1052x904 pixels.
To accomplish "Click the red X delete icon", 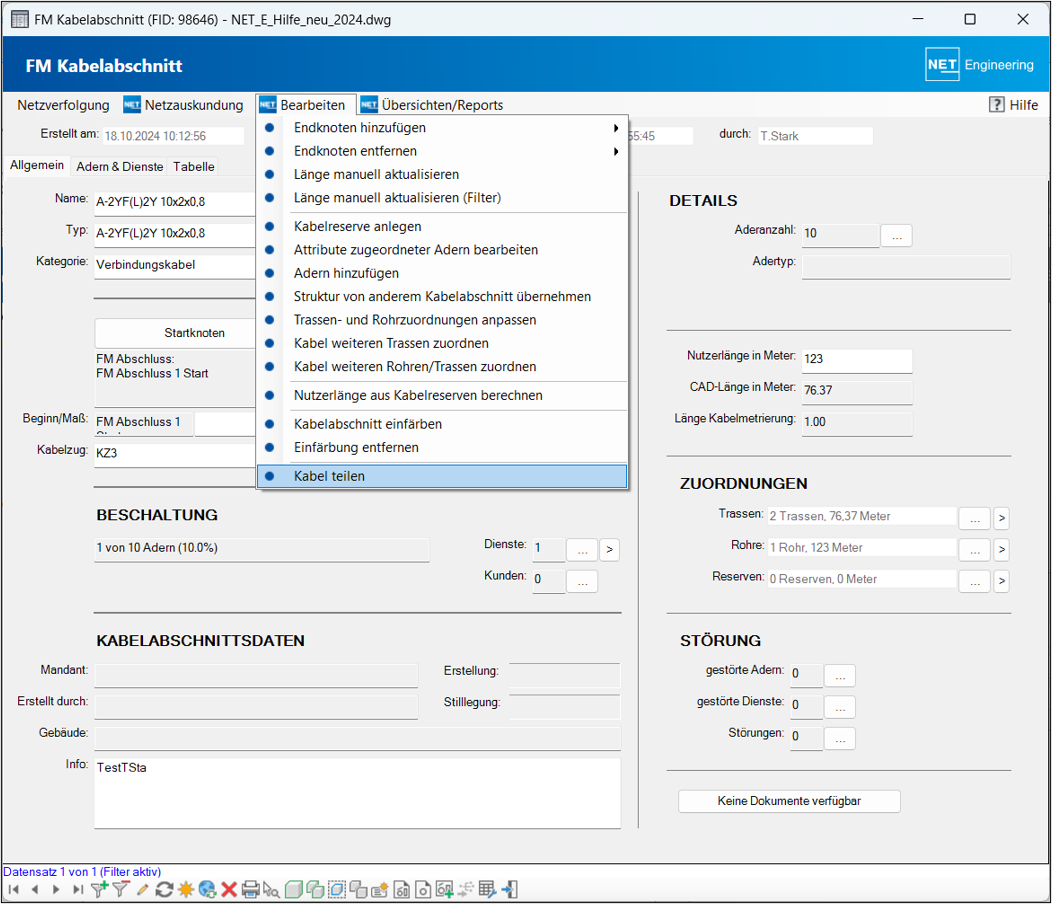I will click(229, 890).
